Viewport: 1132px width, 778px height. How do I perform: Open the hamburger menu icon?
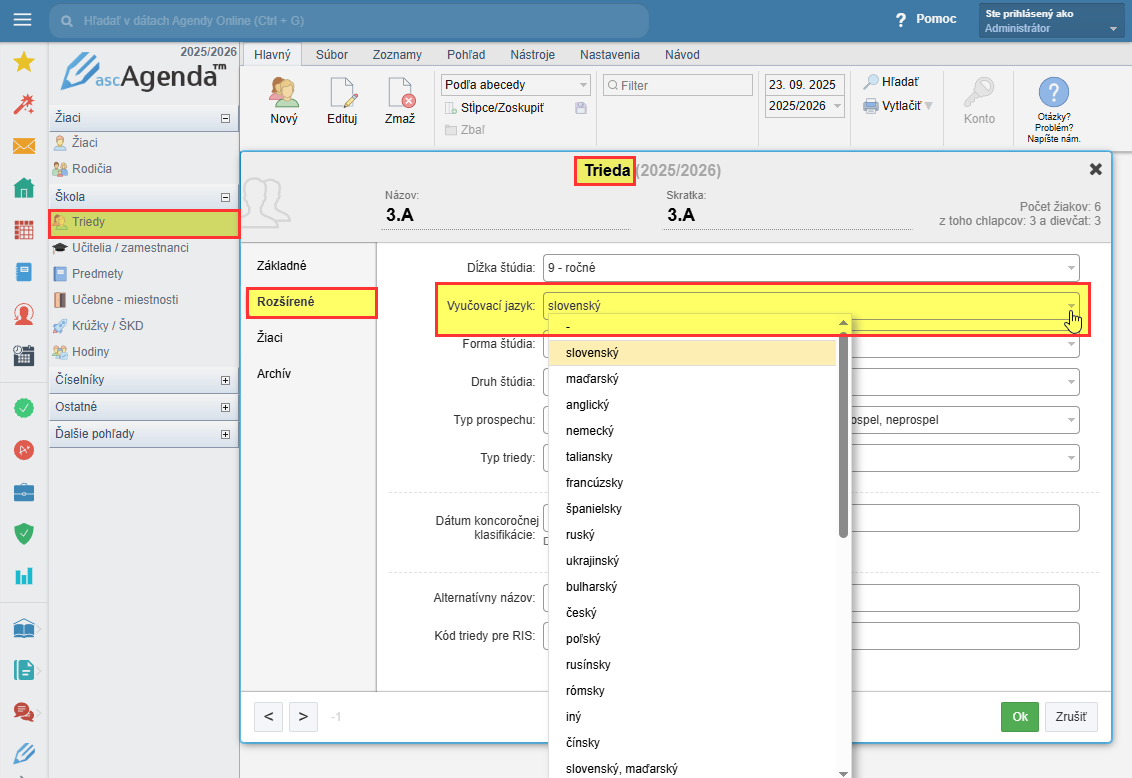[x=22, y=20]
